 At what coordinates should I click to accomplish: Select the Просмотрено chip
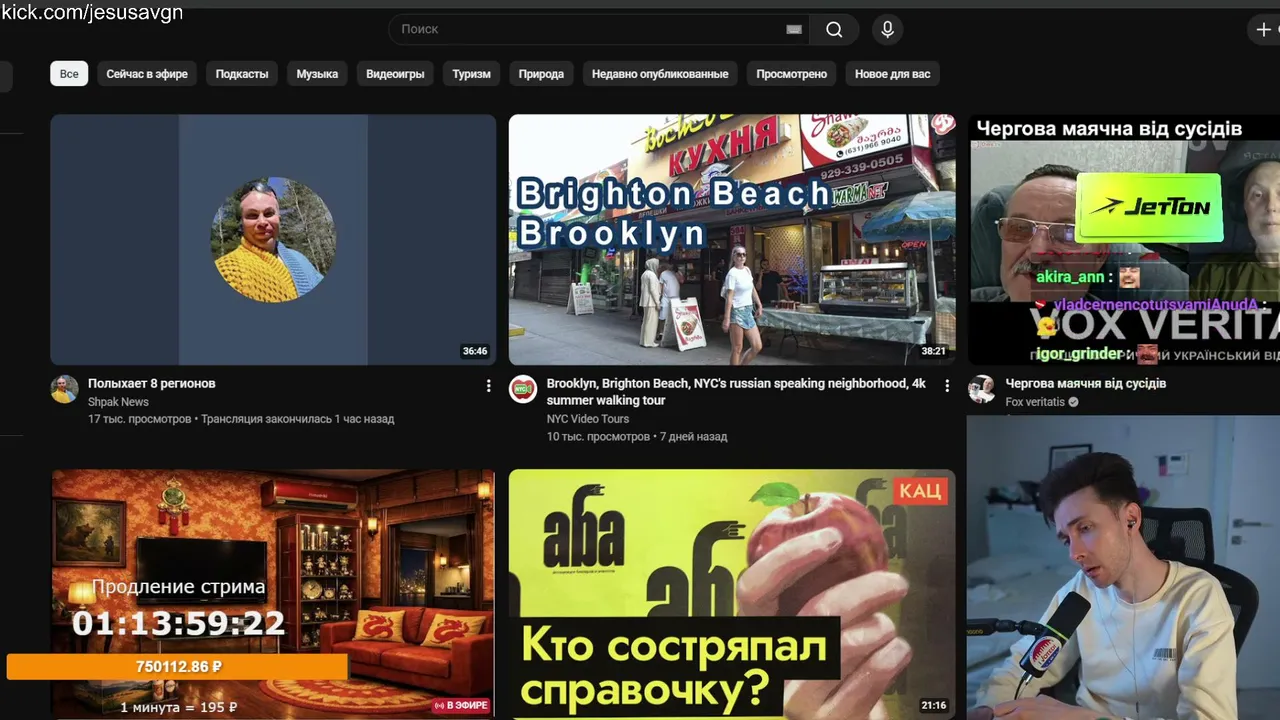pos(792,74)
